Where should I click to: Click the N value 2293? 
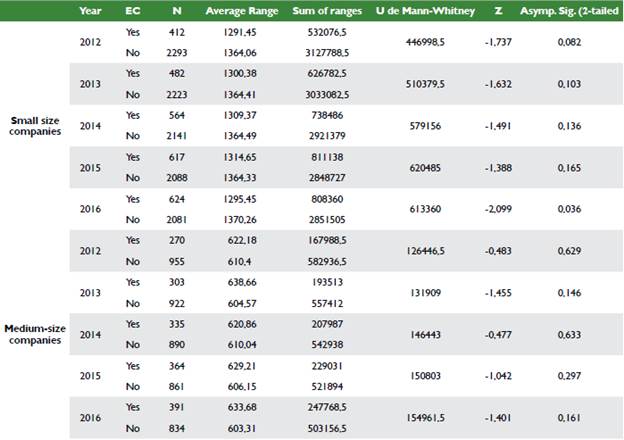pyautogui.click(x=174, y=50)
